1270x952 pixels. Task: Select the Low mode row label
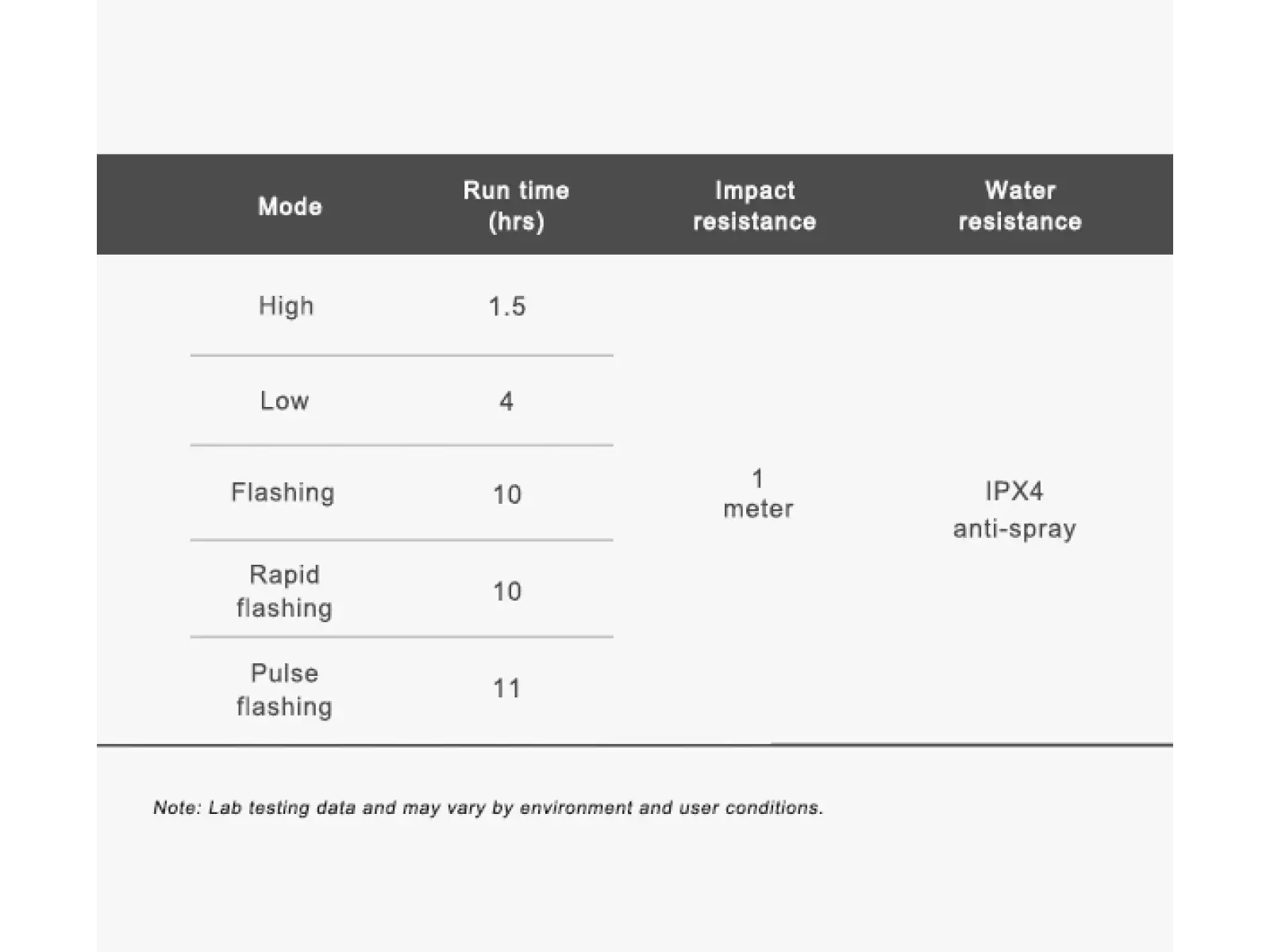point(284,401)
